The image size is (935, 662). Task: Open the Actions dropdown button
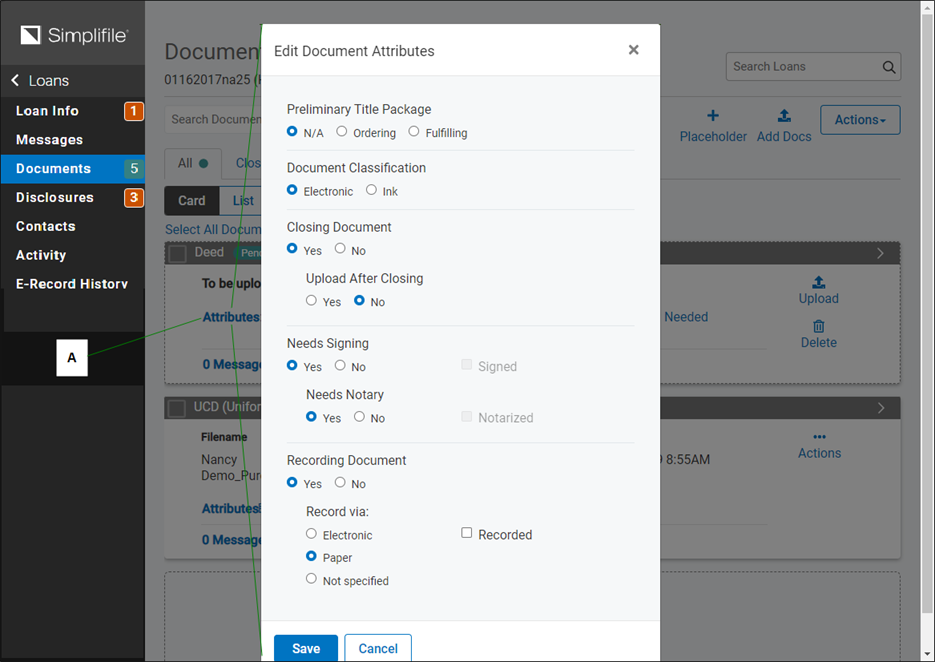860,120
